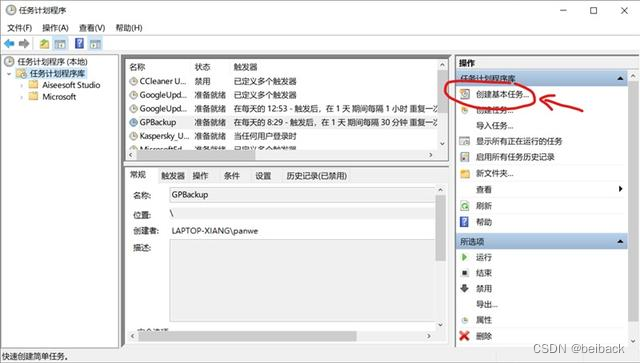Toggle the action pane toolbar icon
The width and height of the screenshot is (640, 363).
pos(95,43)
